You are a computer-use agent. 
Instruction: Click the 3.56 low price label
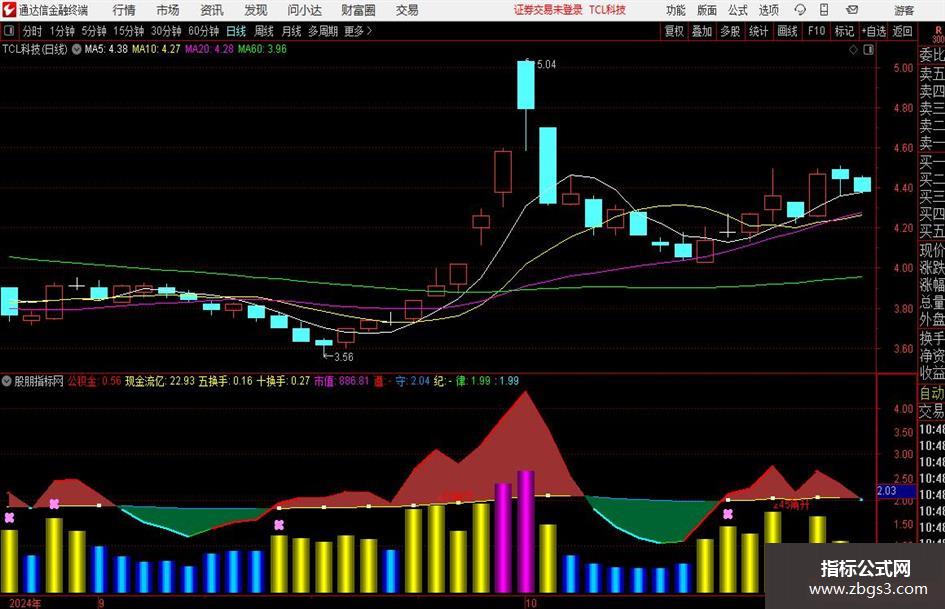click(x=344, y=357)
